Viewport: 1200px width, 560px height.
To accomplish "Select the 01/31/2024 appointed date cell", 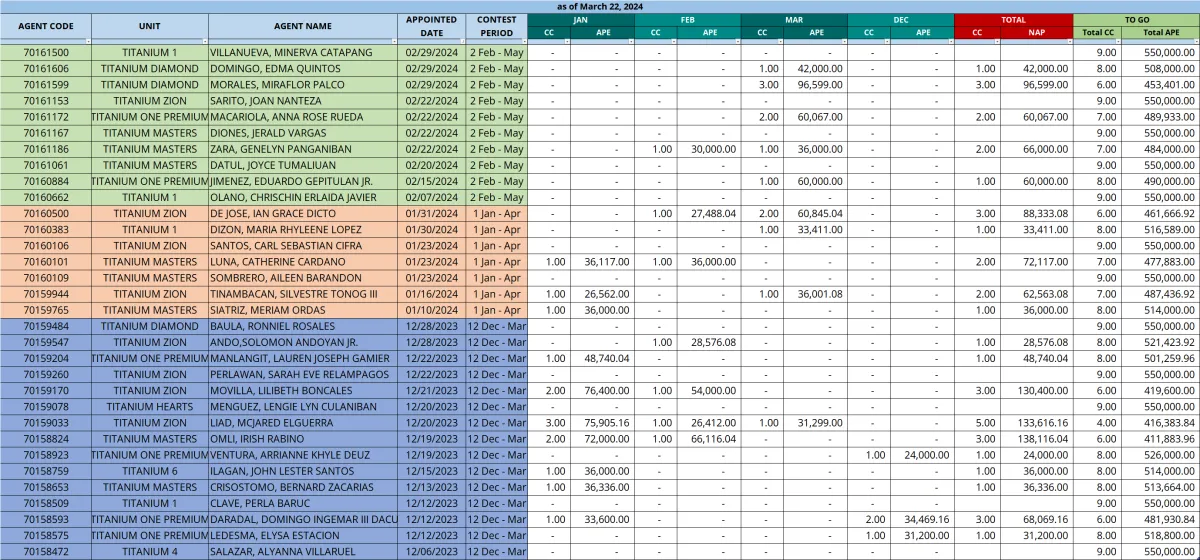I will click(432, 213).
